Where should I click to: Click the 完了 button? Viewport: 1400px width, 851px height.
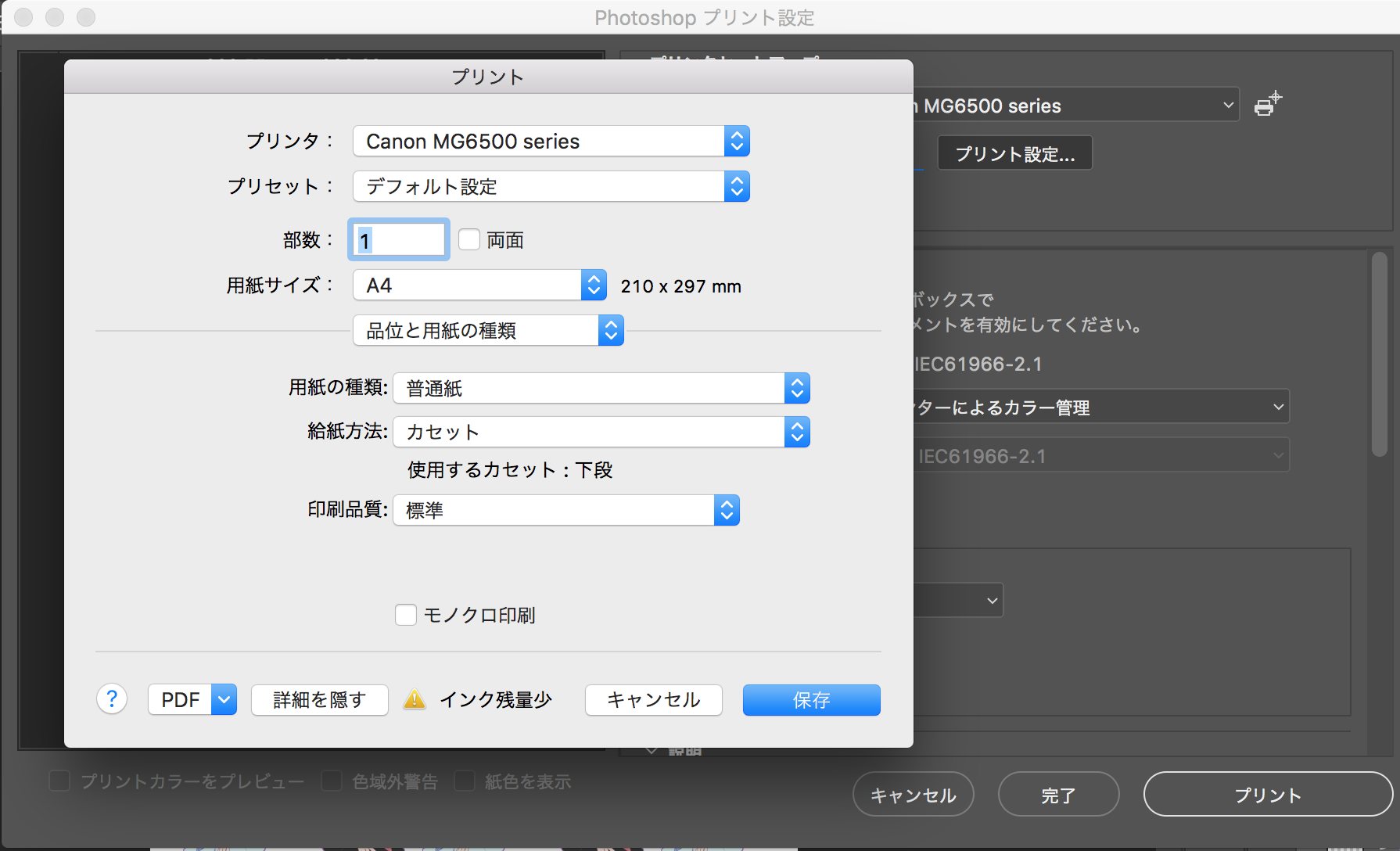click(1057, 795)
